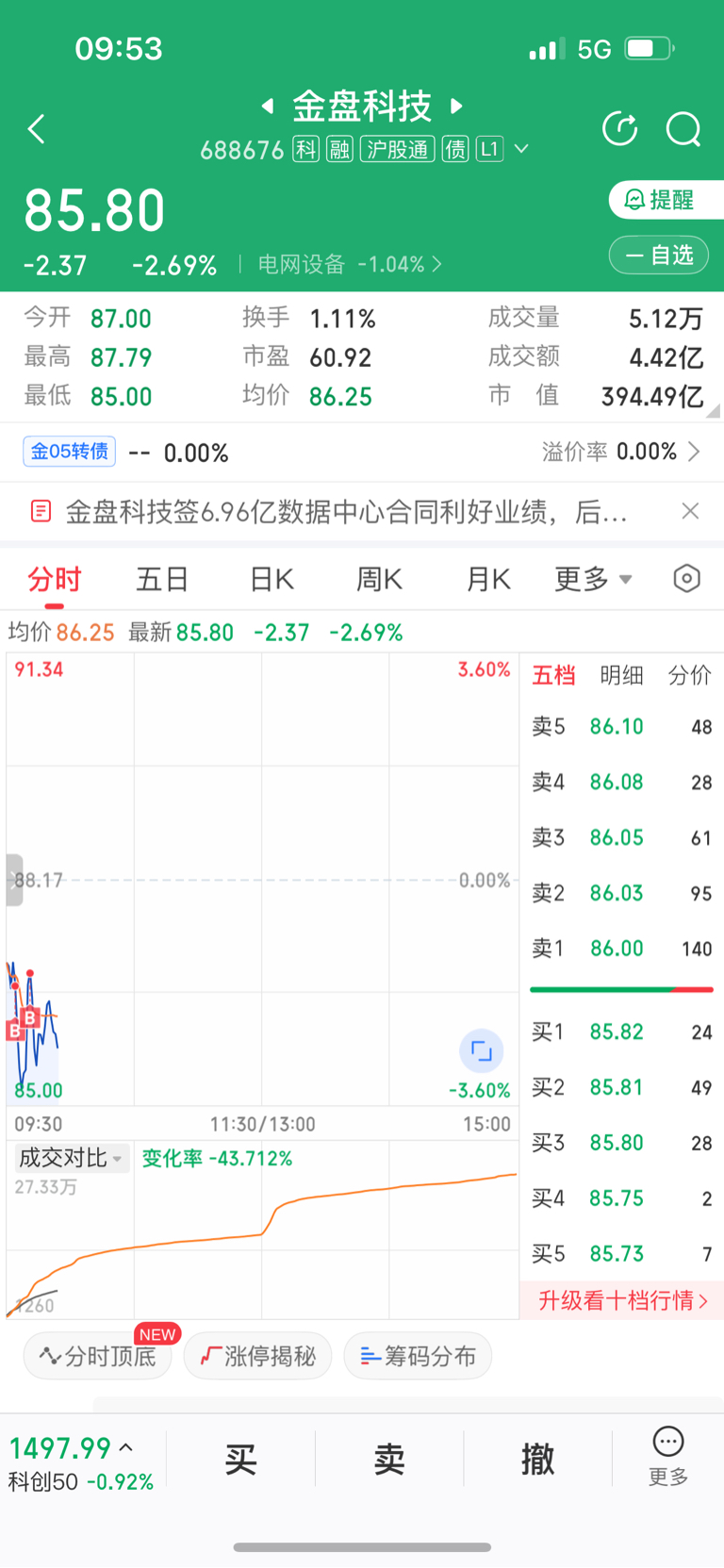Select the 日K chart tab
The image size is (724, 1568).
271,579
